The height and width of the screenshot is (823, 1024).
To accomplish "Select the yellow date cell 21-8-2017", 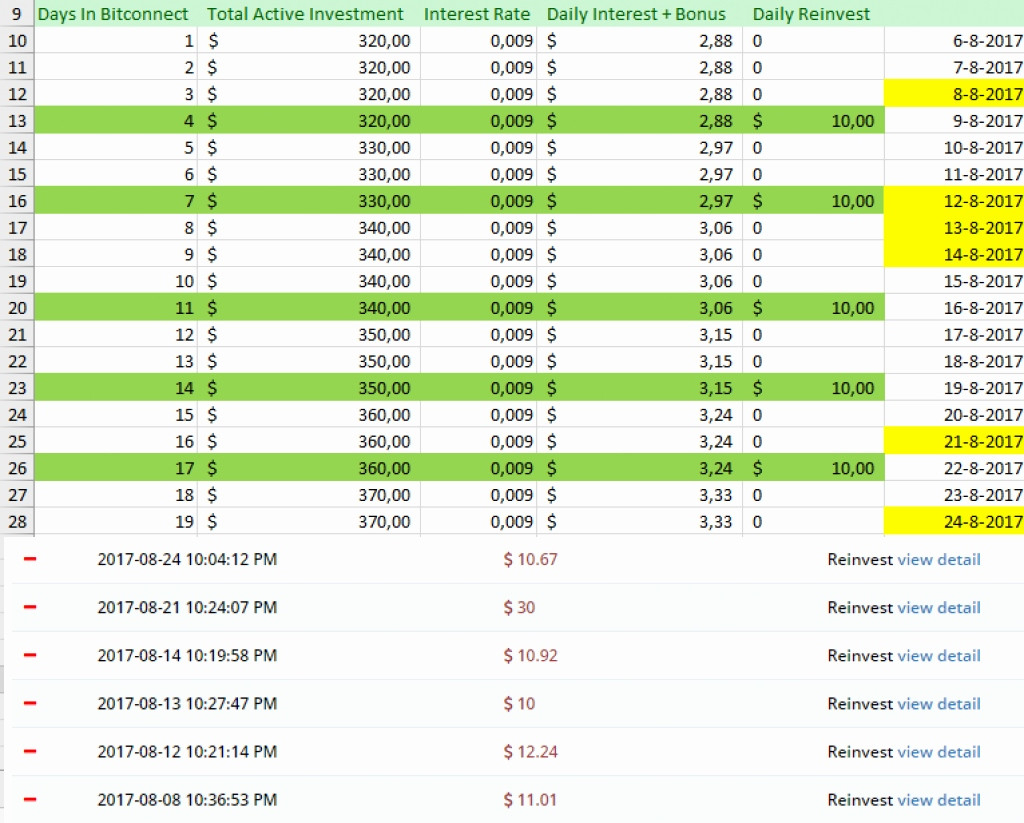I will coord(954,442).
